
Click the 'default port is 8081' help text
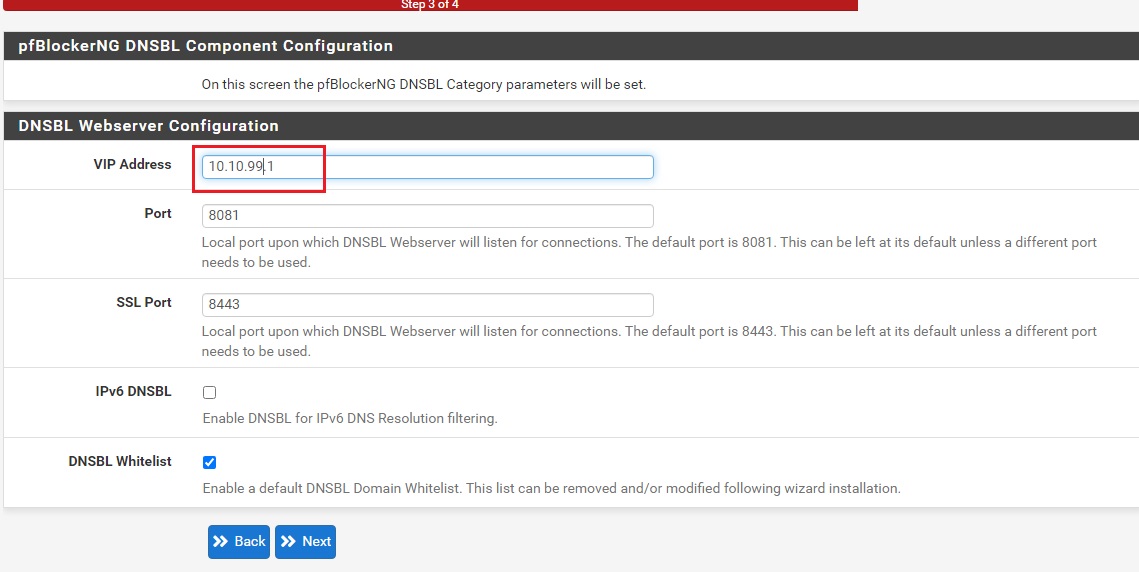pos(649,252)
